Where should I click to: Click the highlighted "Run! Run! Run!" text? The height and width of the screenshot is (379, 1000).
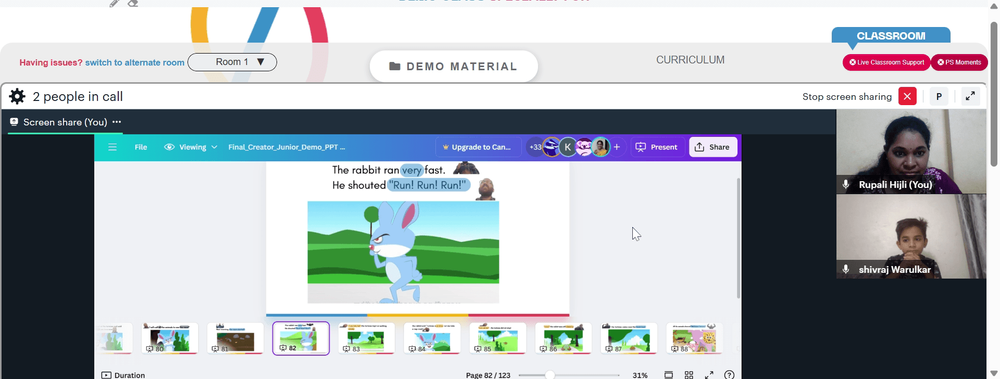[x=429, y=186]
